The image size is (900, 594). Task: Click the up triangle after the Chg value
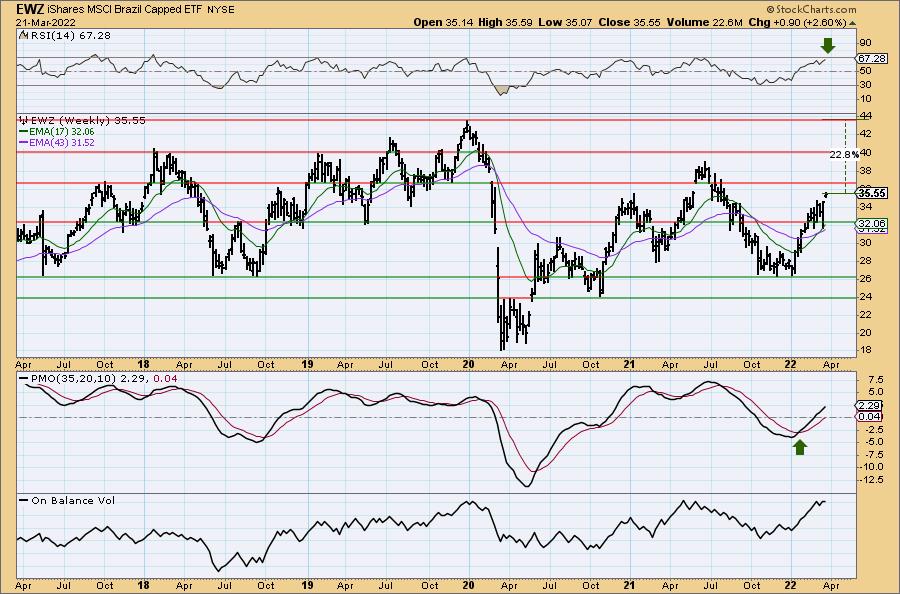852,23
